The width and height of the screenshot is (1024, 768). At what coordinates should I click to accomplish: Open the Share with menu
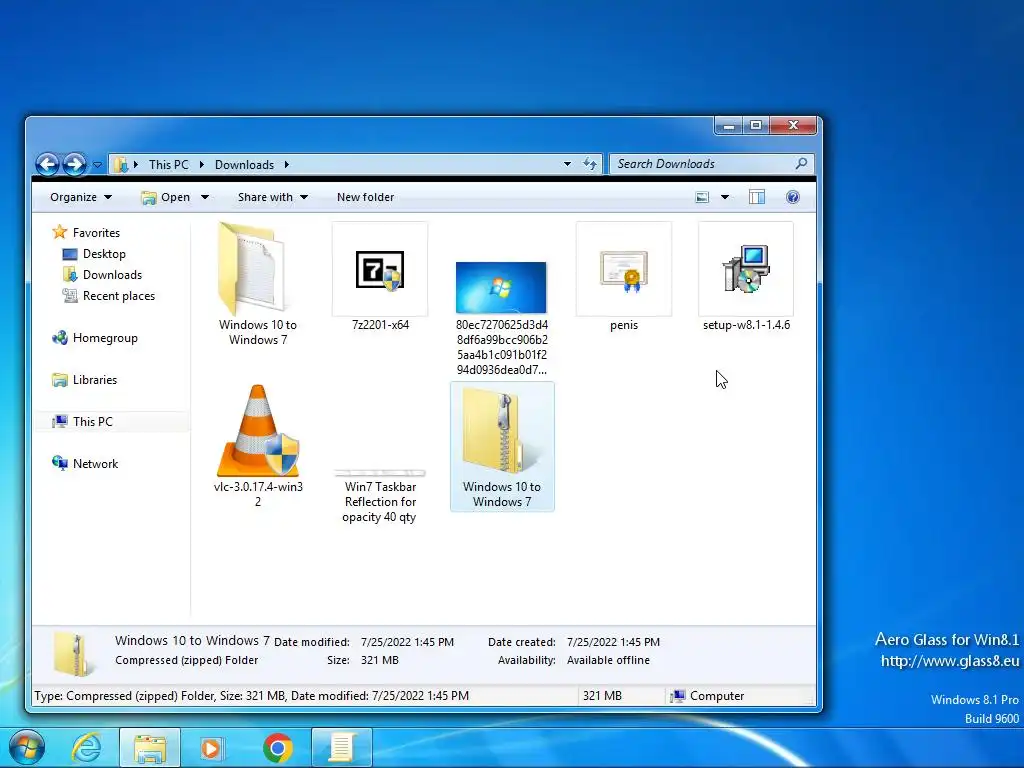(x=272, y=197)
